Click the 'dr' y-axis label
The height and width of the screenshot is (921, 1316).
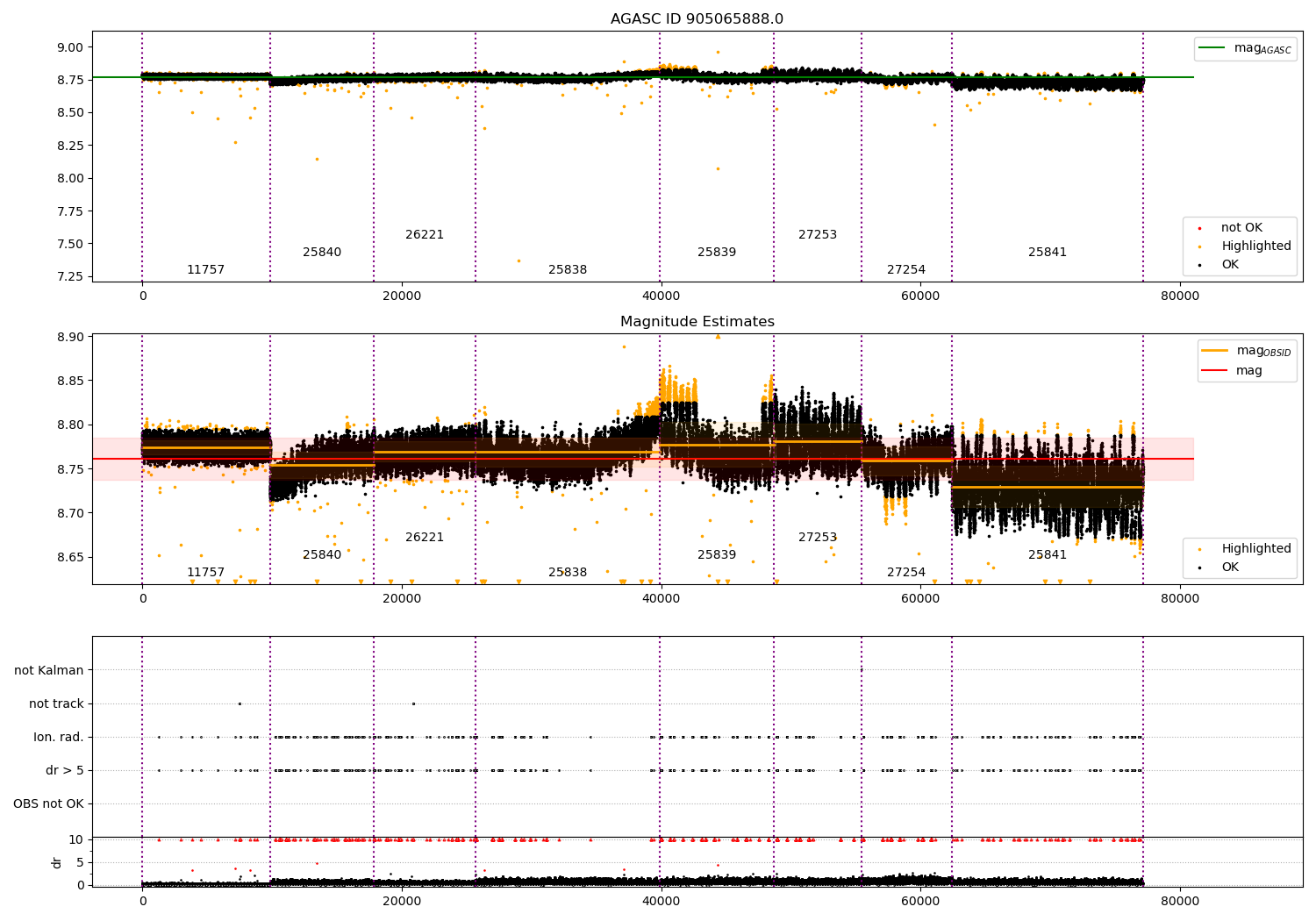tap(57, 862)
